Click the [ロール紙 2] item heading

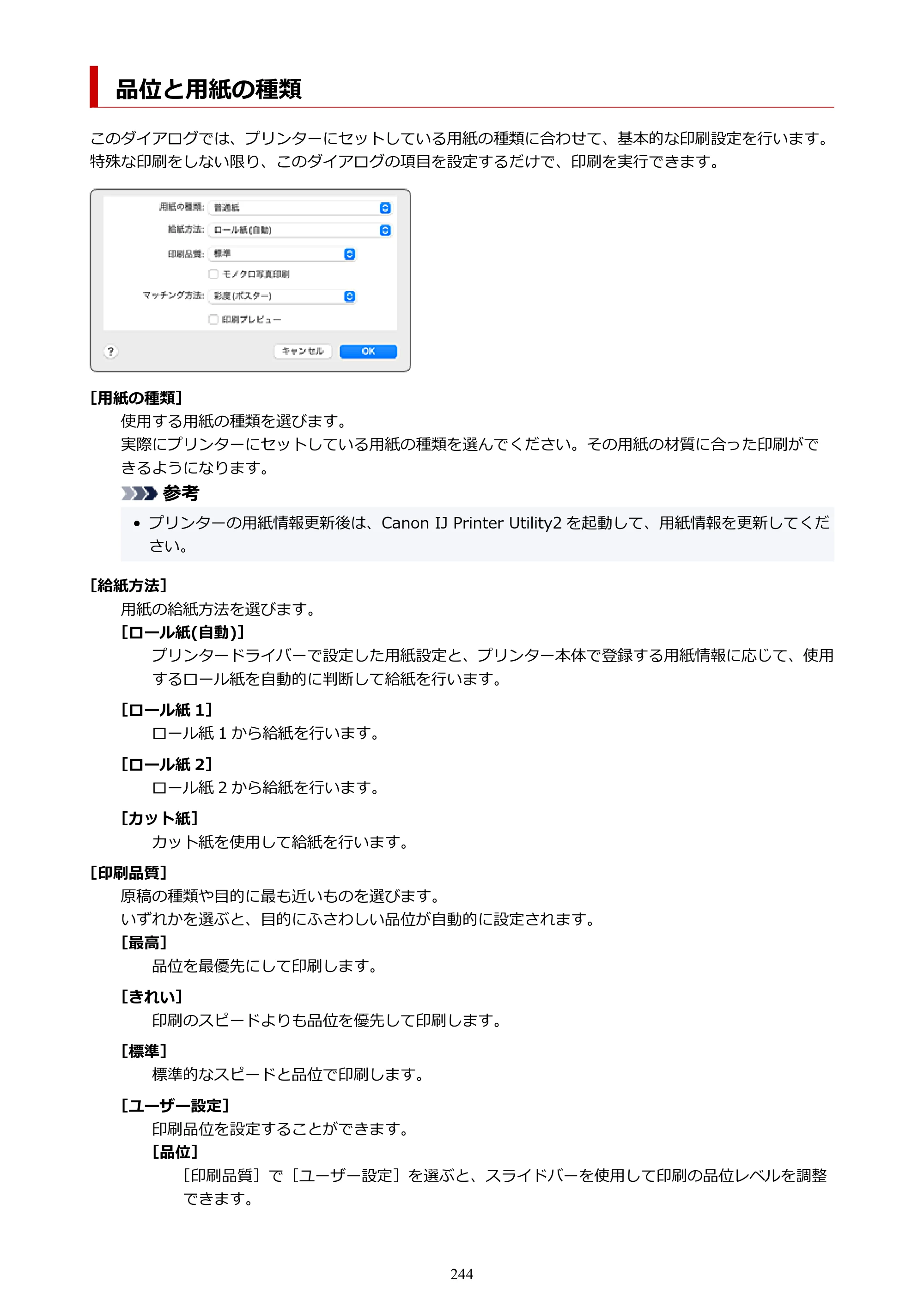point(167,765)
